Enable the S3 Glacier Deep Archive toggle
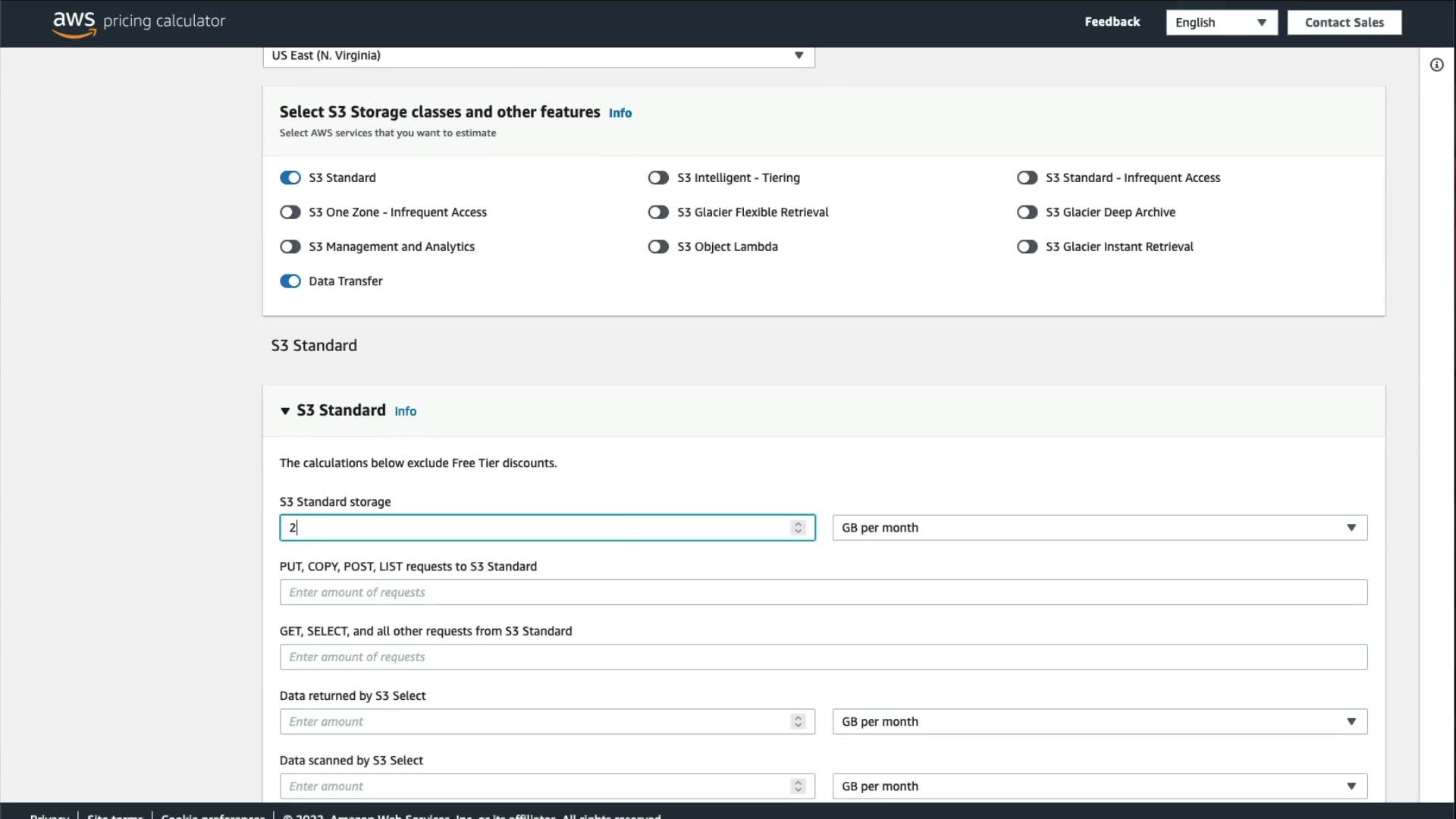The image size is (1456, 819). [1027, 212]
